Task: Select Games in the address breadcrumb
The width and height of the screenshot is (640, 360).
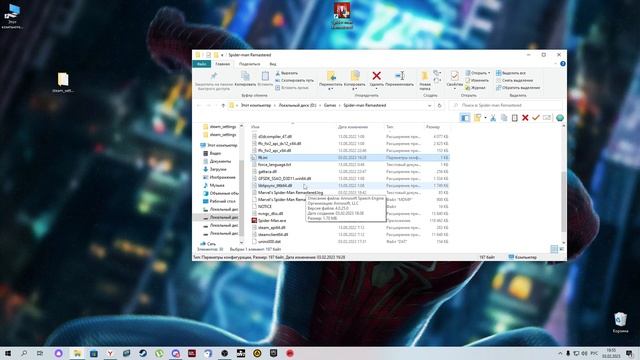Action: 330,106
